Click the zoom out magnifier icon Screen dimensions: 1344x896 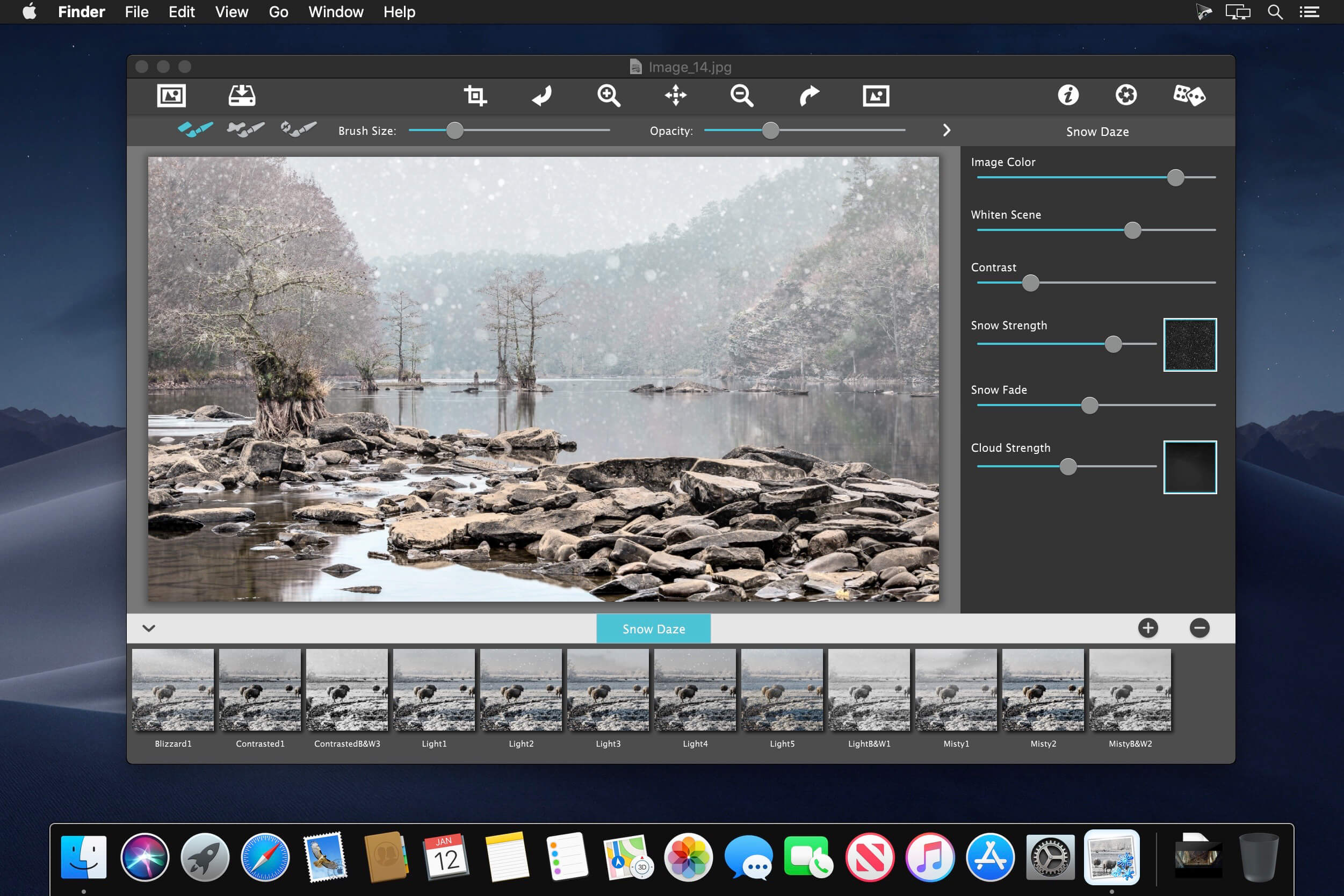742,96
